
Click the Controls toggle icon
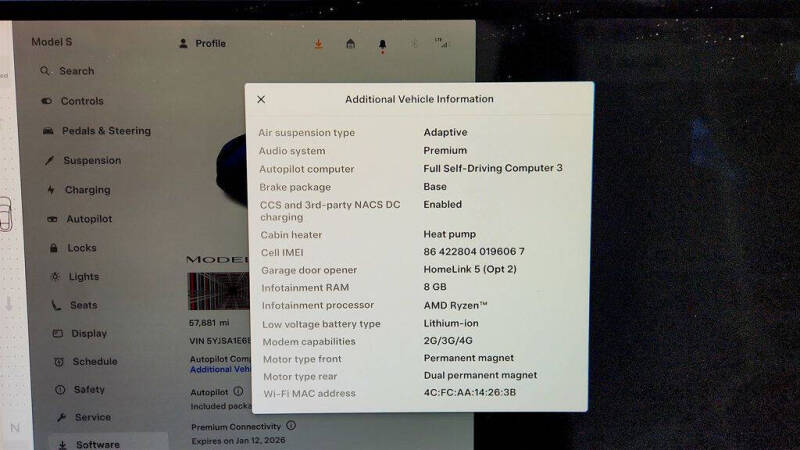(x=46, y=101)
